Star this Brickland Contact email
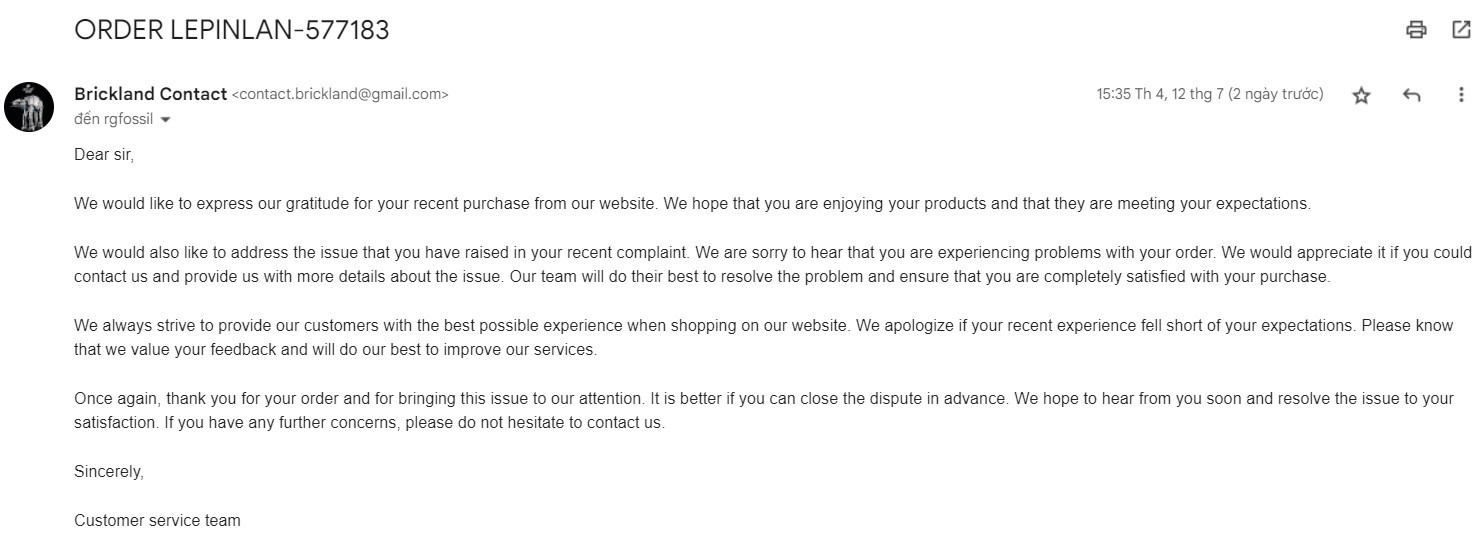 1361,96
